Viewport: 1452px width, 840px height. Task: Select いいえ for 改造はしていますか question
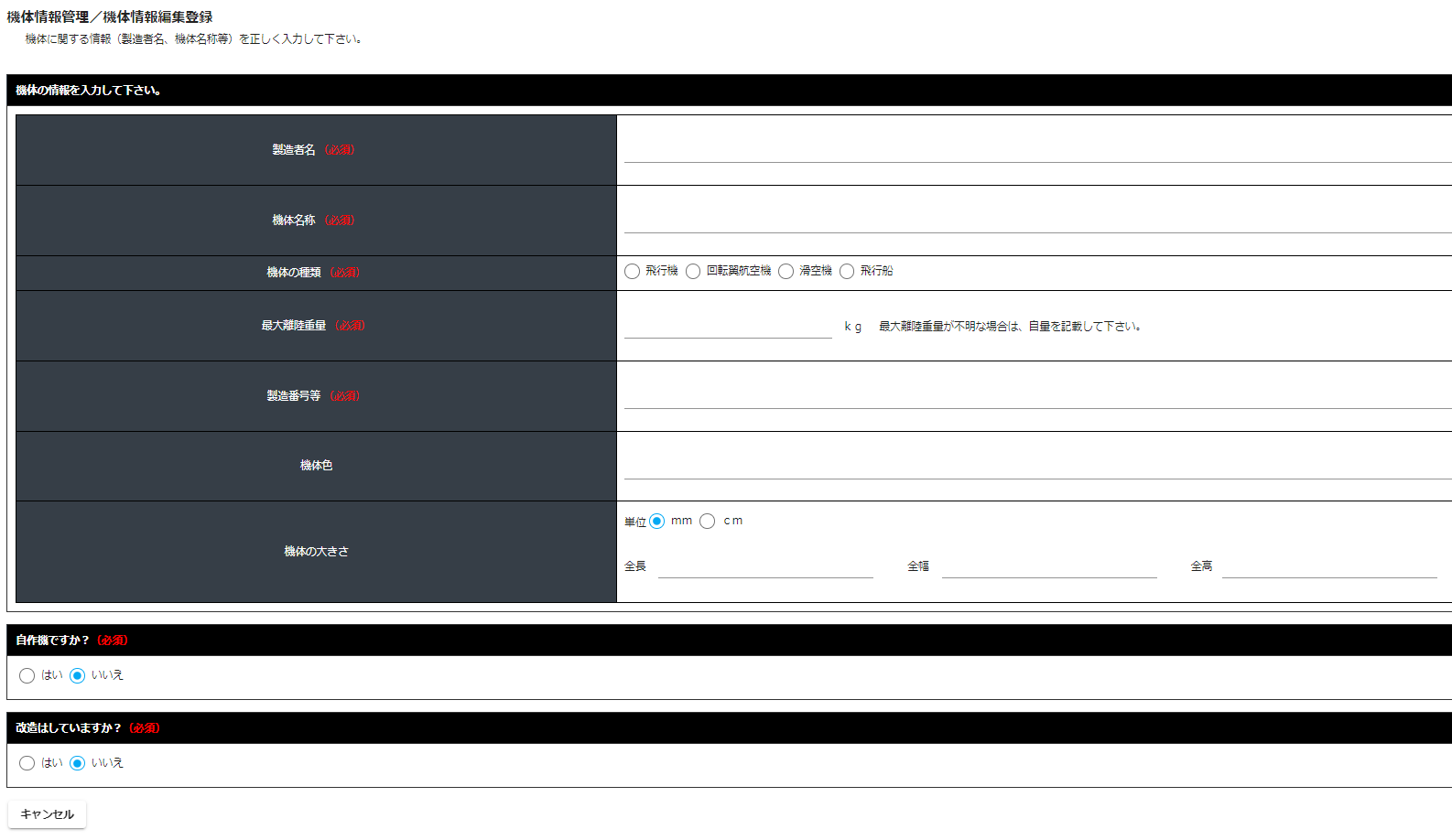click(78, 763)
